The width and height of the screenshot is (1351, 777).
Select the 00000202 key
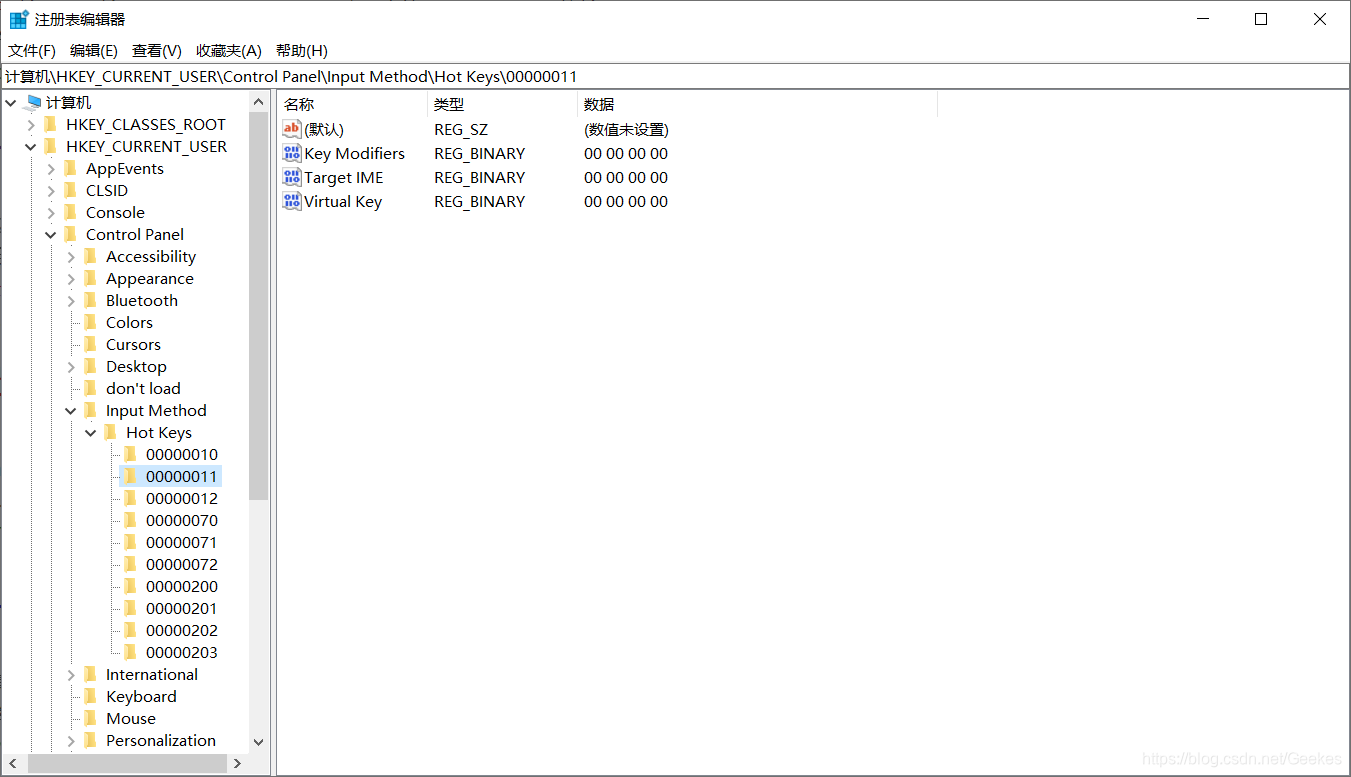click(182, 630)
